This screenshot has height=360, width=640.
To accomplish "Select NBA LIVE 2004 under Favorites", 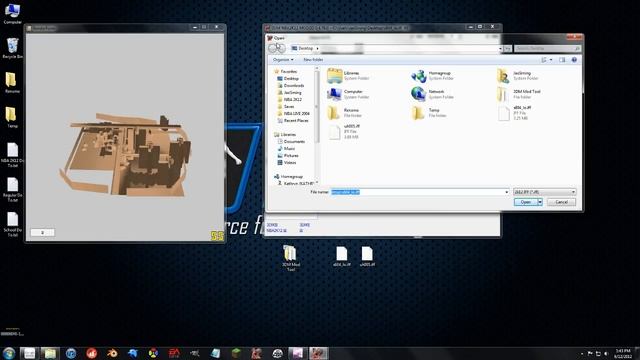I will 293,113.
